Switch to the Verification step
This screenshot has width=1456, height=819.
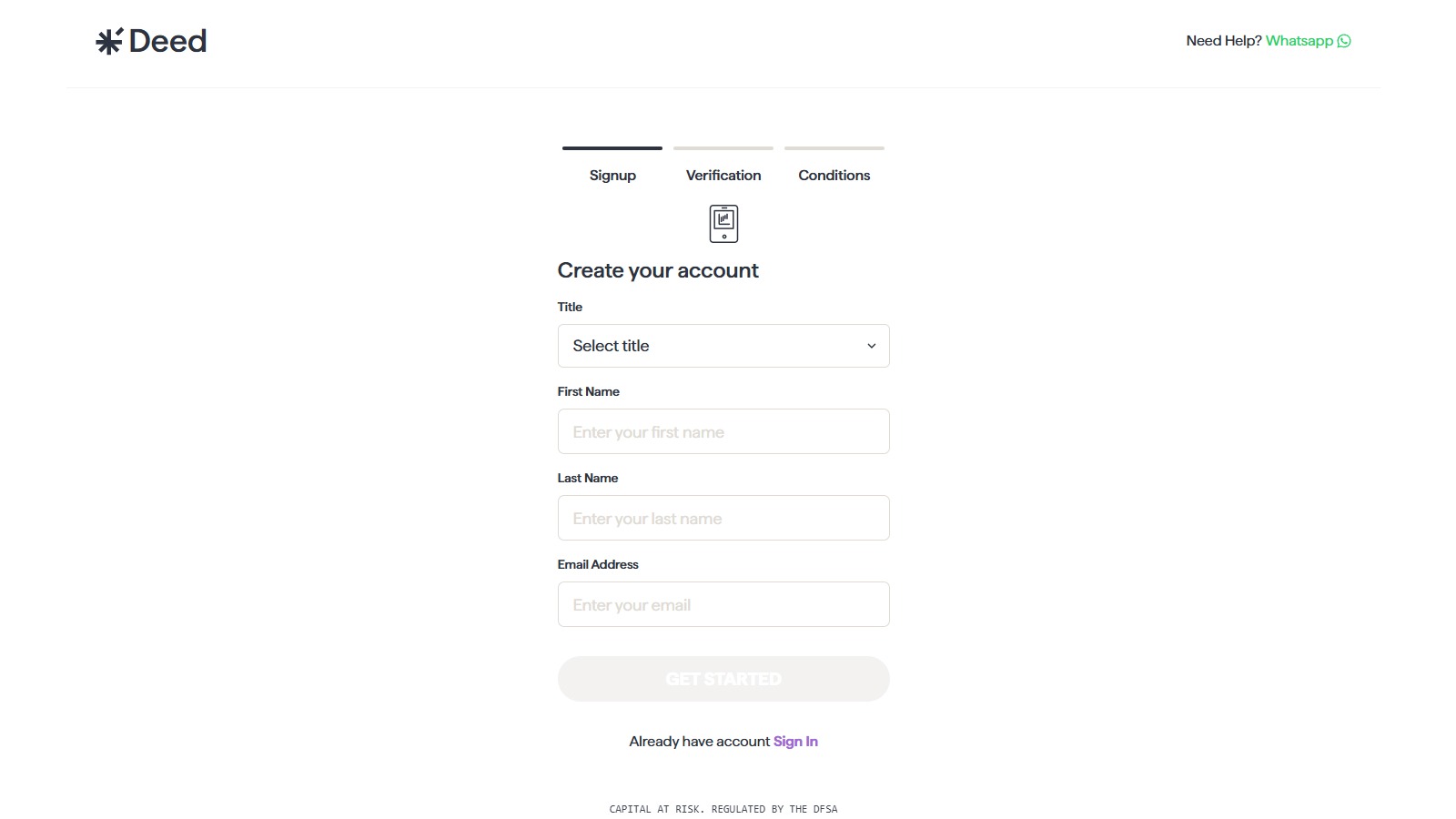click(x=723, y=175)
